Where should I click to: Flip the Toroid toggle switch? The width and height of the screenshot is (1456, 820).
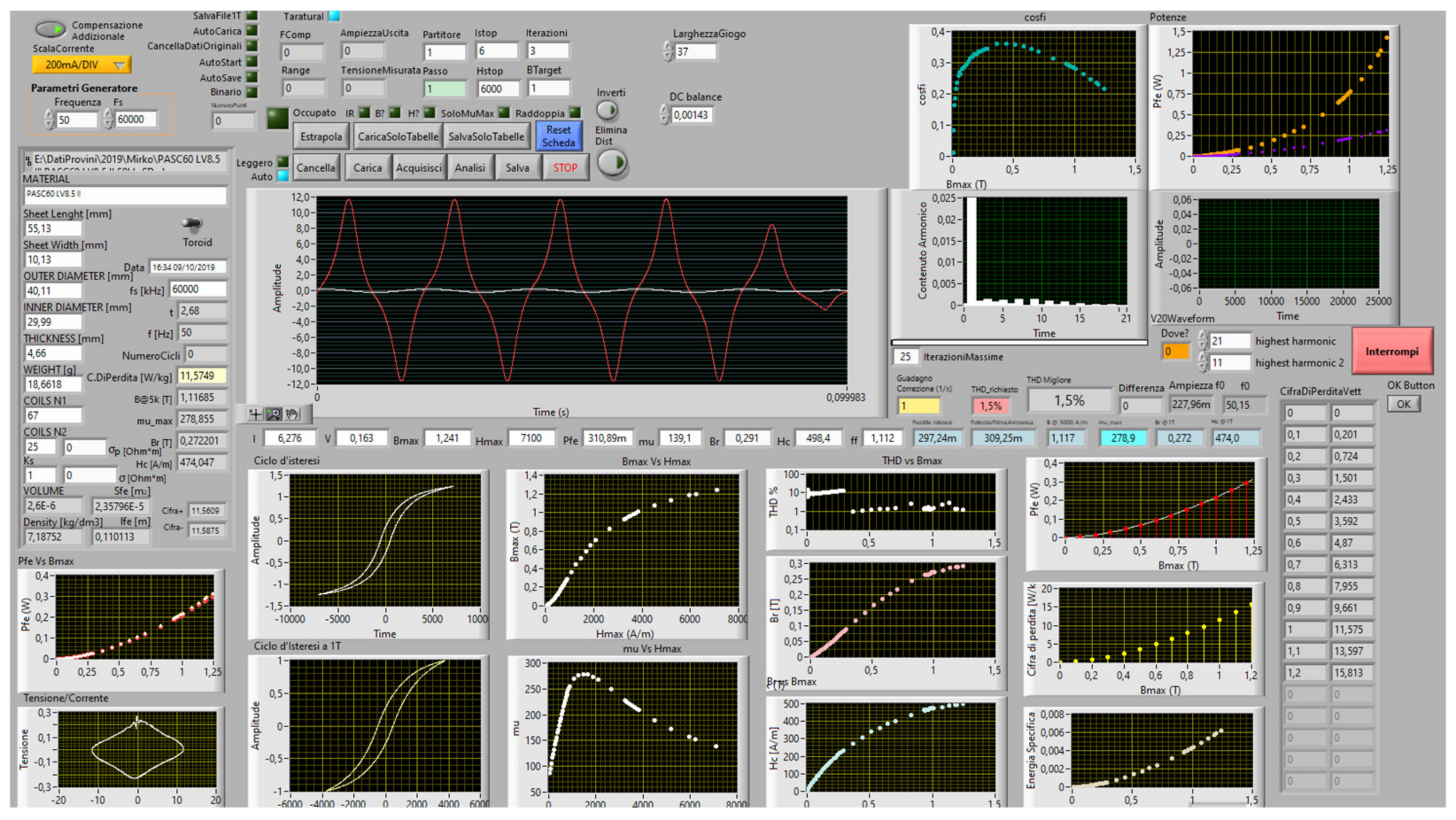(x=194, y=224)
